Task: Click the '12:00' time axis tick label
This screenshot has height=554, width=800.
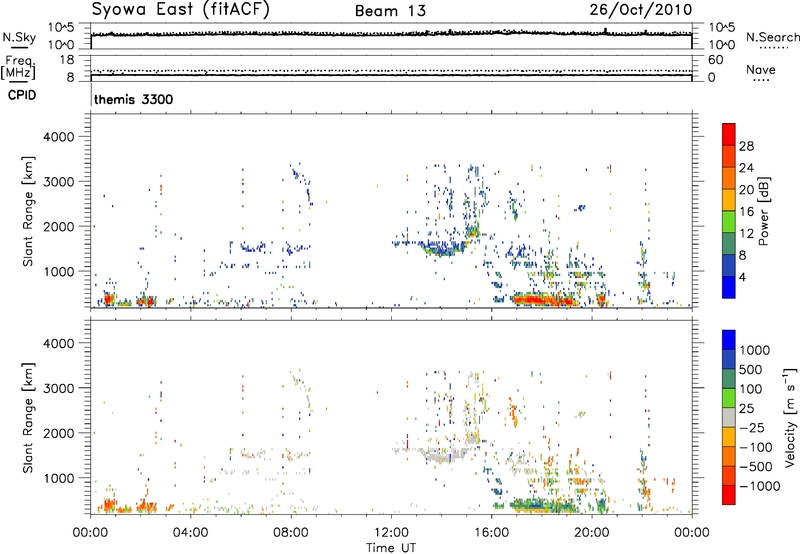Action: click(391, 533)
